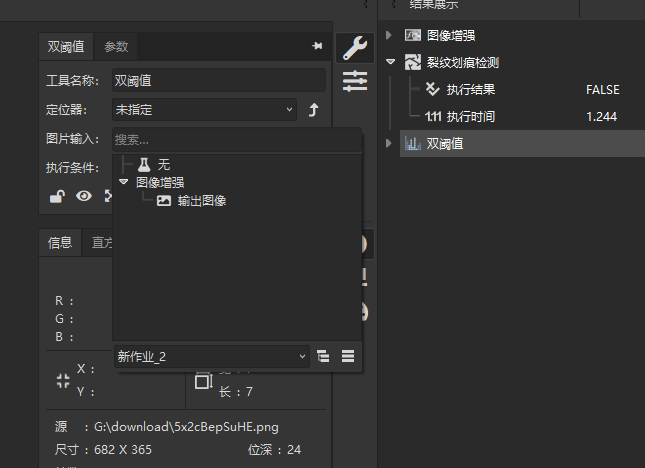Switch to the 参数 tab
645x468 pixels.
click(x=117, y=47)
